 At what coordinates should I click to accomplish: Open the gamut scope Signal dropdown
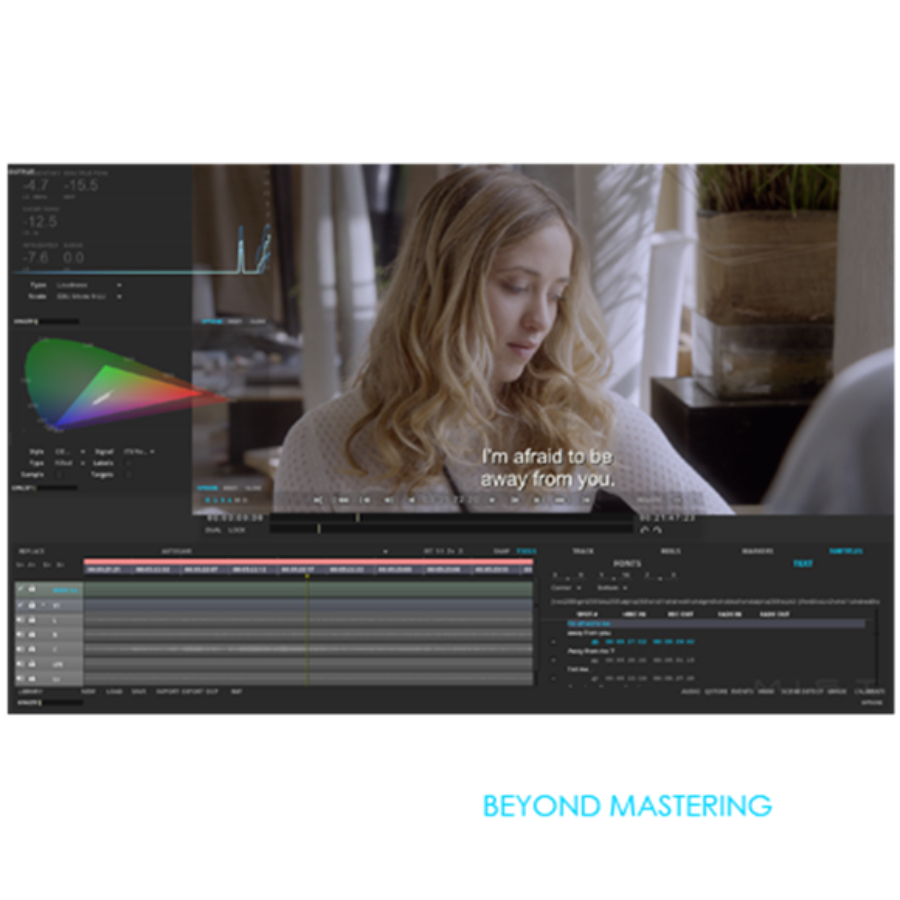click(x=139, y=452)
